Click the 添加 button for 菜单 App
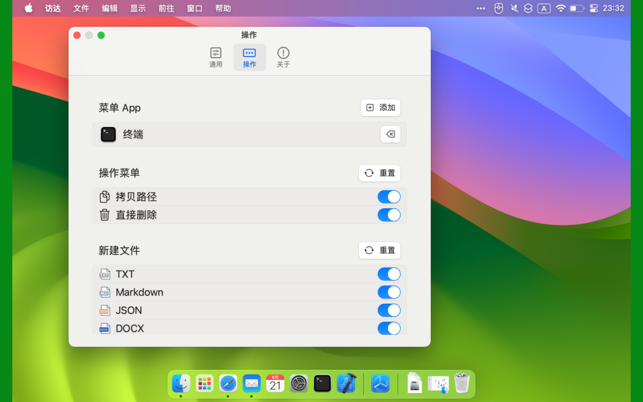The image size is (643, 402). [x=381, y=107]
